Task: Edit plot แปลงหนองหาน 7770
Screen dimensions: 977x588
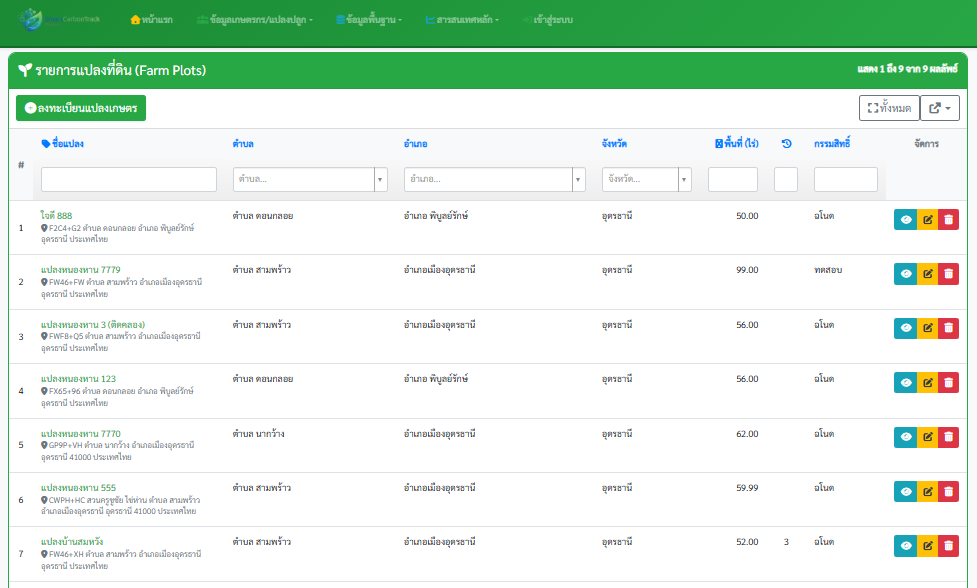Action: click(x=928, y=437)
